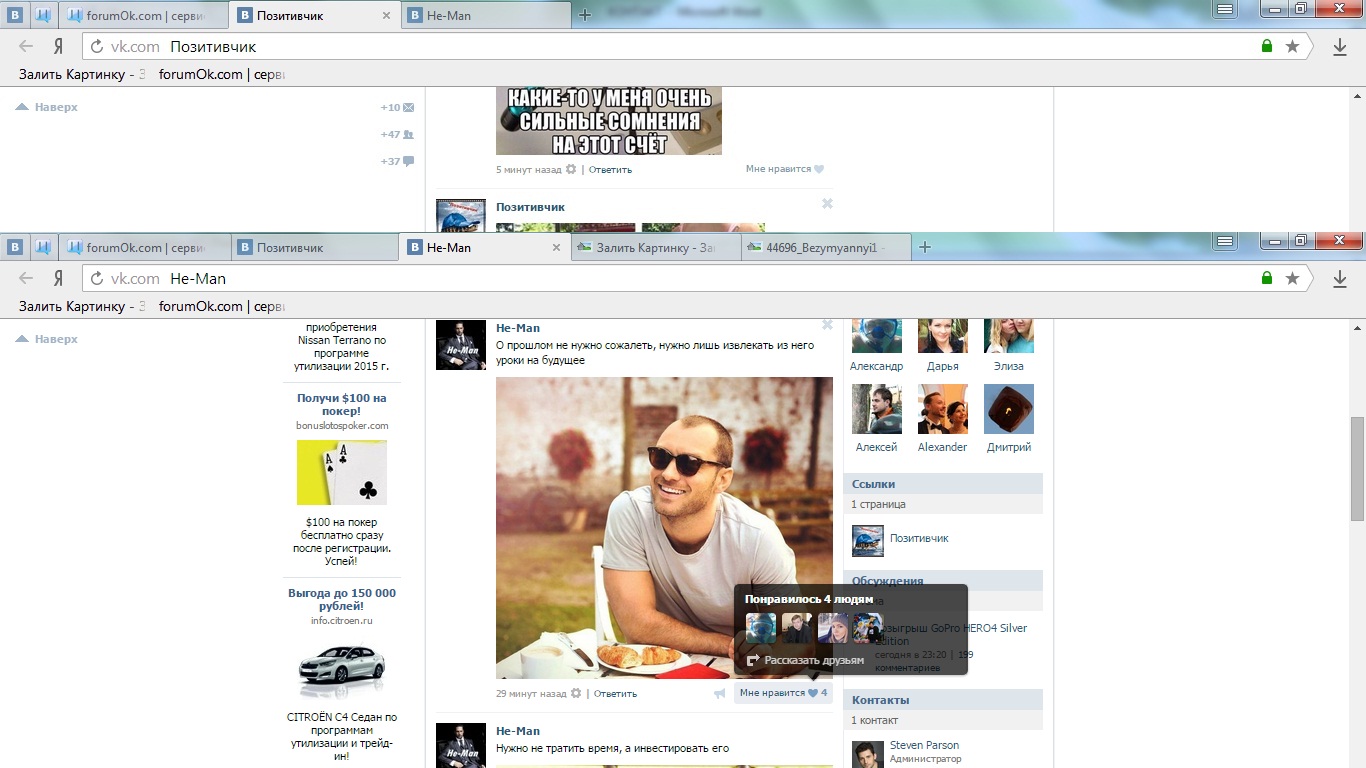Click the +10 messages envelope icon

click(408, 107)
